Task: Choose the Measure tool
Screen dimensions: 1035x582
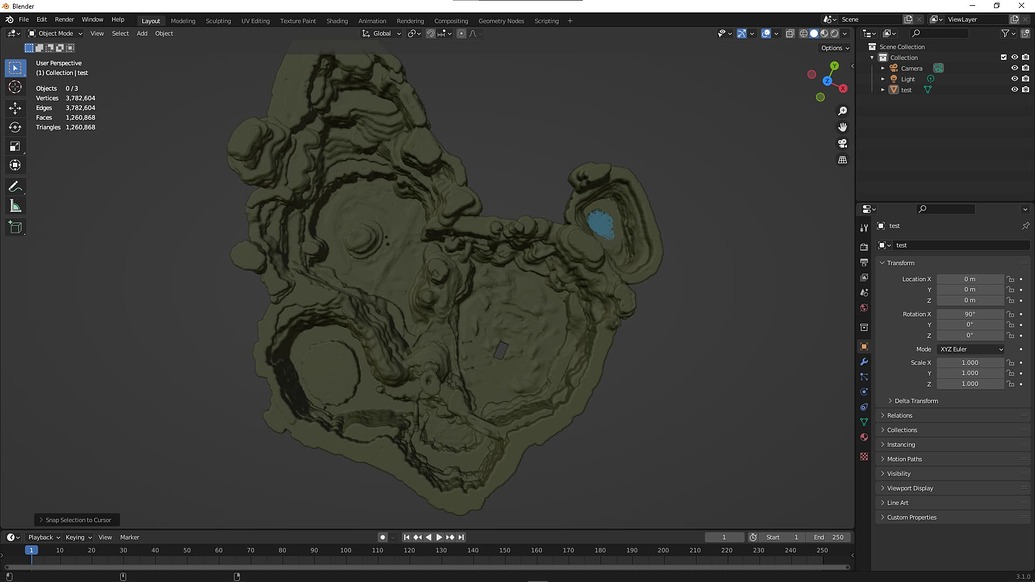Action: point(15,206)
